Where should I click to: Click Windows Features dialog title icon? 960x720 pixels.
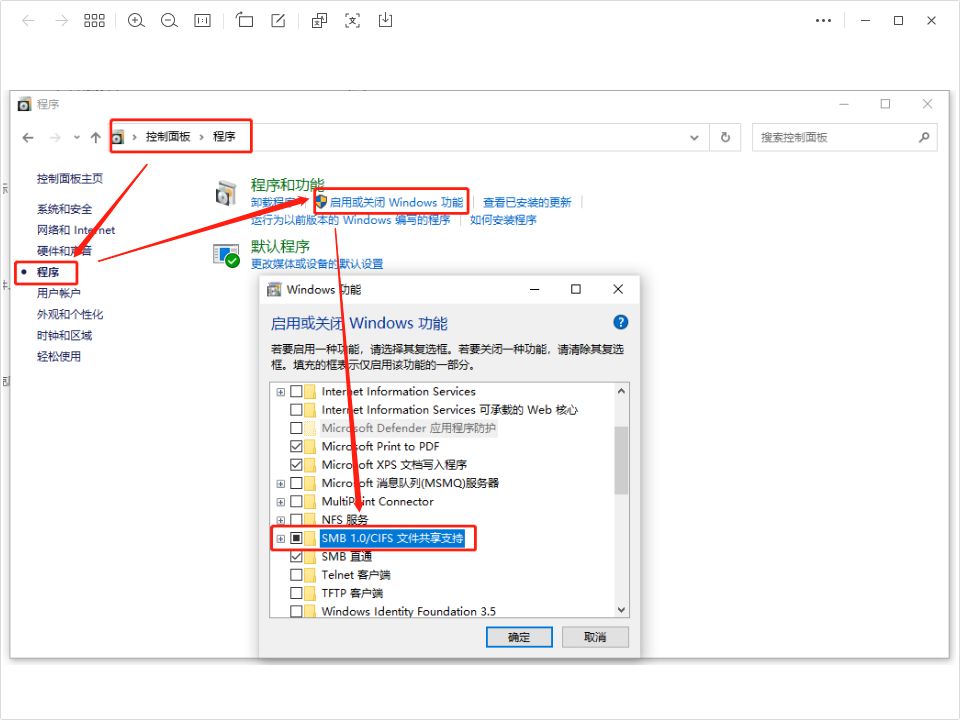(274, 290)
